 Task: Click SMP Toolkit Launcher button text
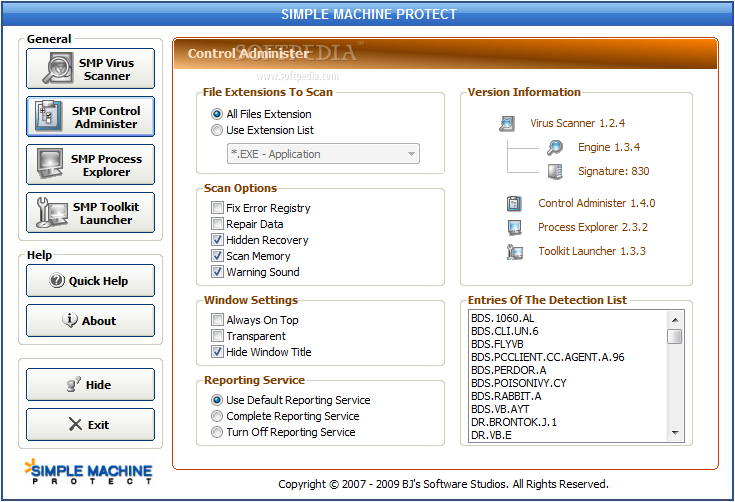coord(106,213)
